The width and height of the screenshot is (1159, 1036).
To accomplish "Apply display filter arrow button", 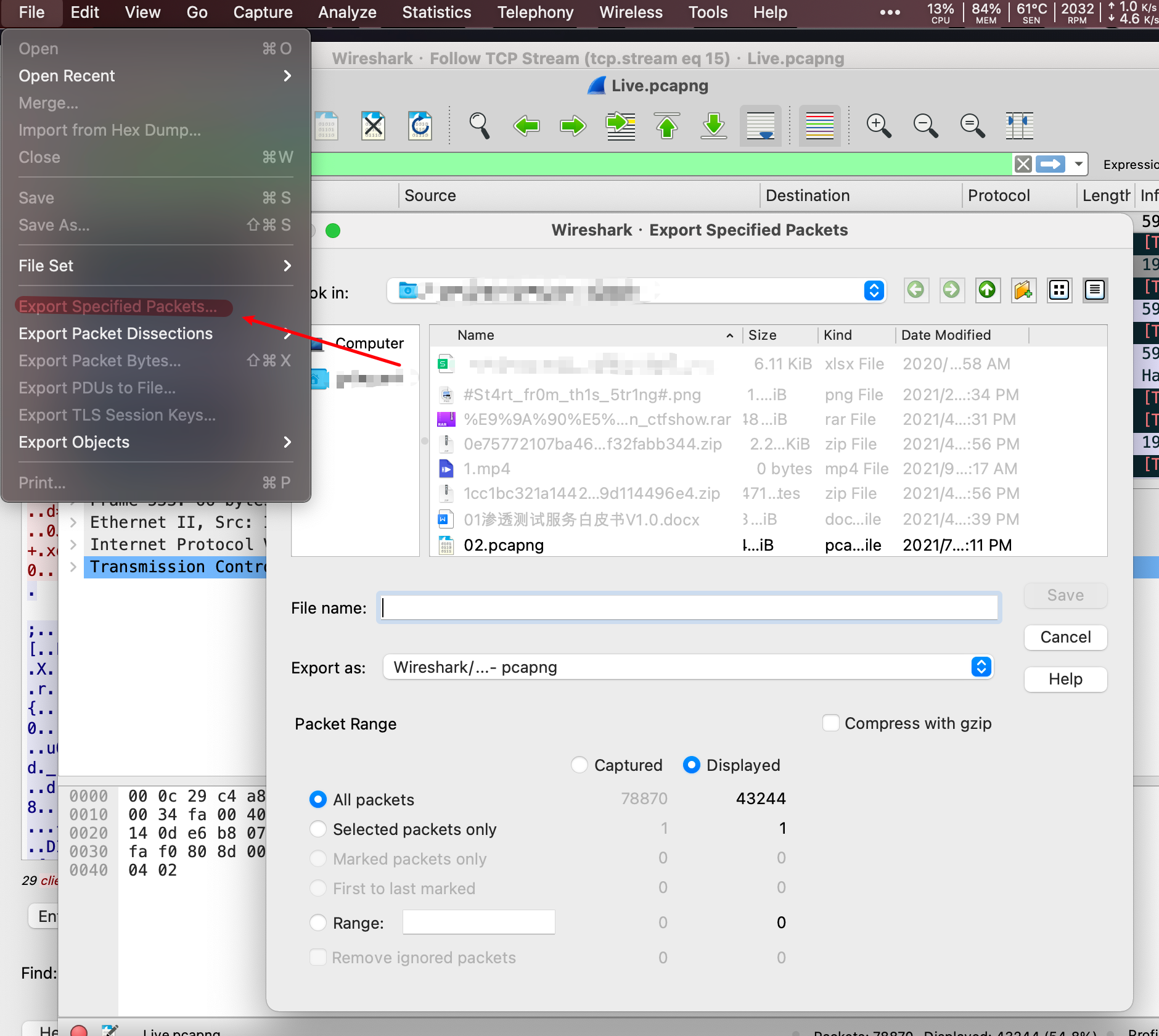I will tap(1050, 164).
